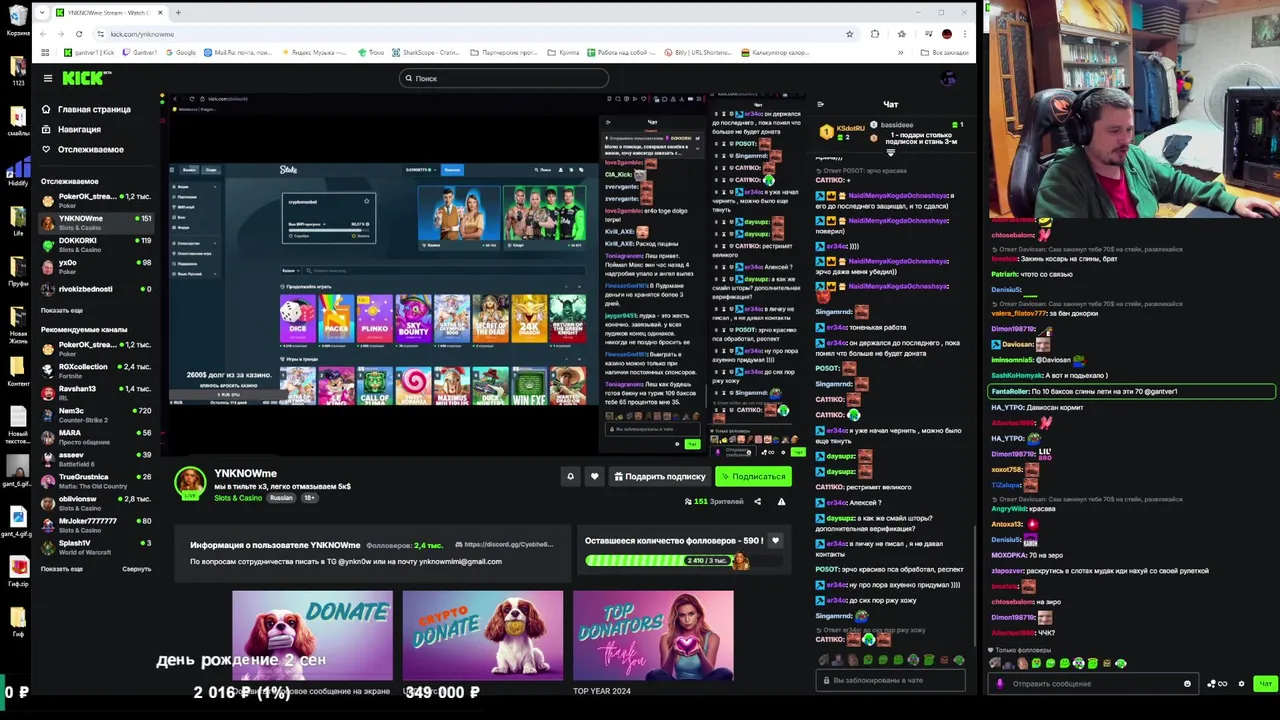The image size is (1280, 720).
Task: Expand hidden bookmarks chevron
Action: click(x=900, y=52)
